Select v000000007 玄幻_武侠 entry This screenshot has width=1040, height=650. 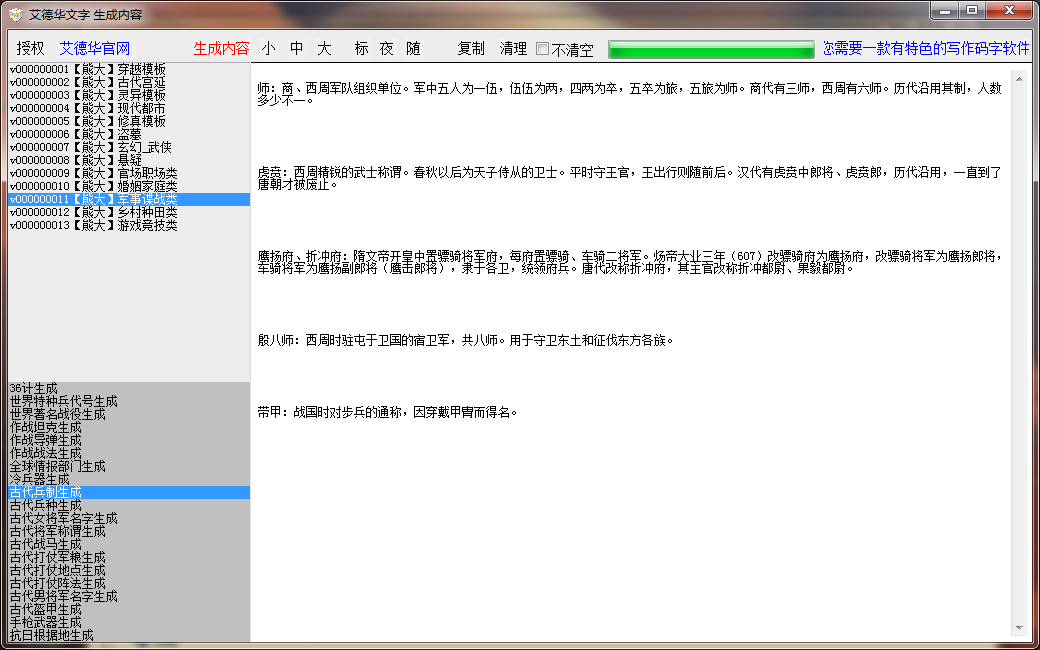tap(129, 147)
